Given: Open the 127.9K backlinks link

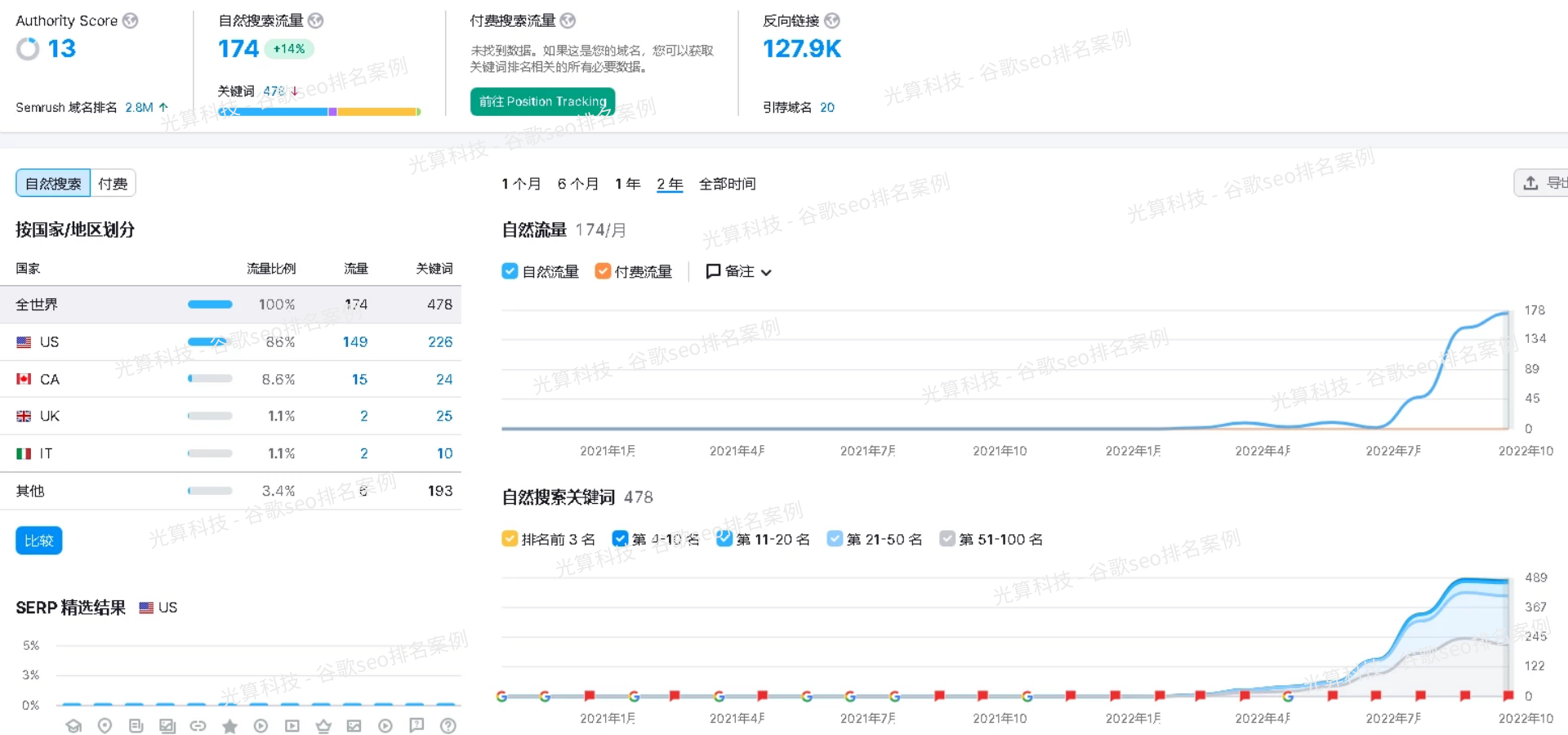Looking at the screenshot, I should point(801,49).
